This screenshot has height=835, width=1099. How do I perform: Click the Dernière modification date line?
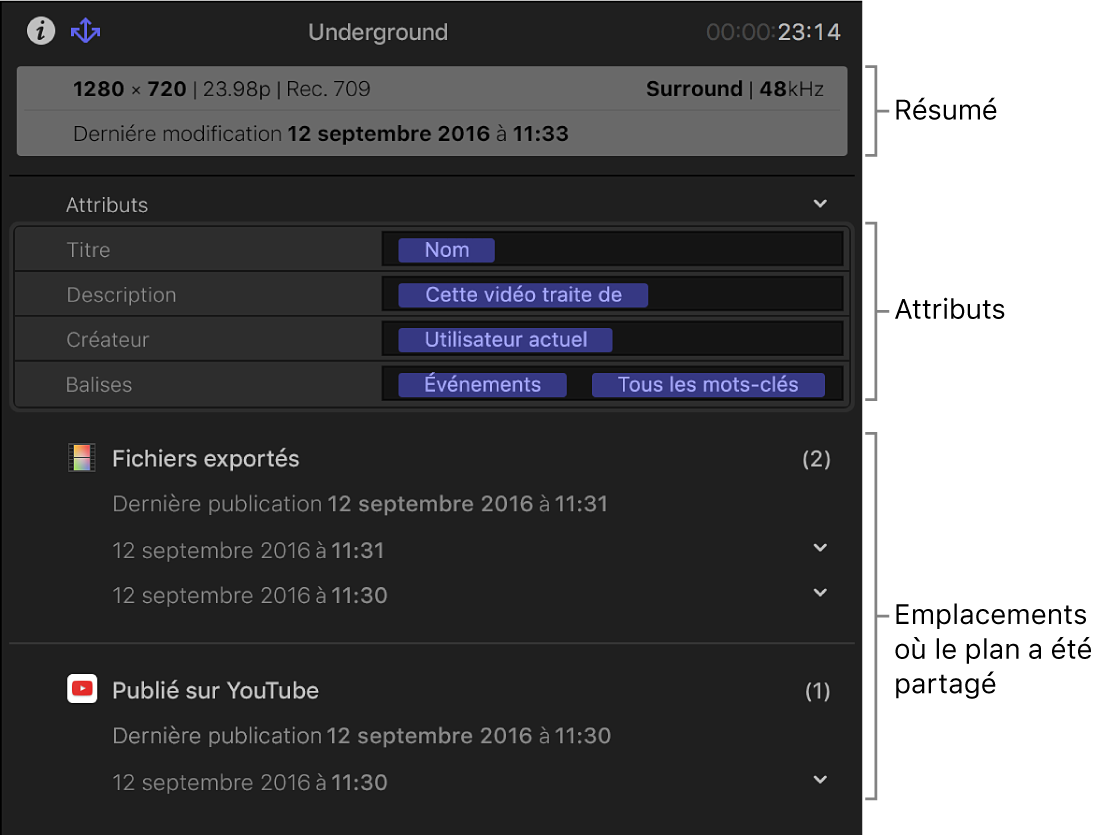[321, 134]
